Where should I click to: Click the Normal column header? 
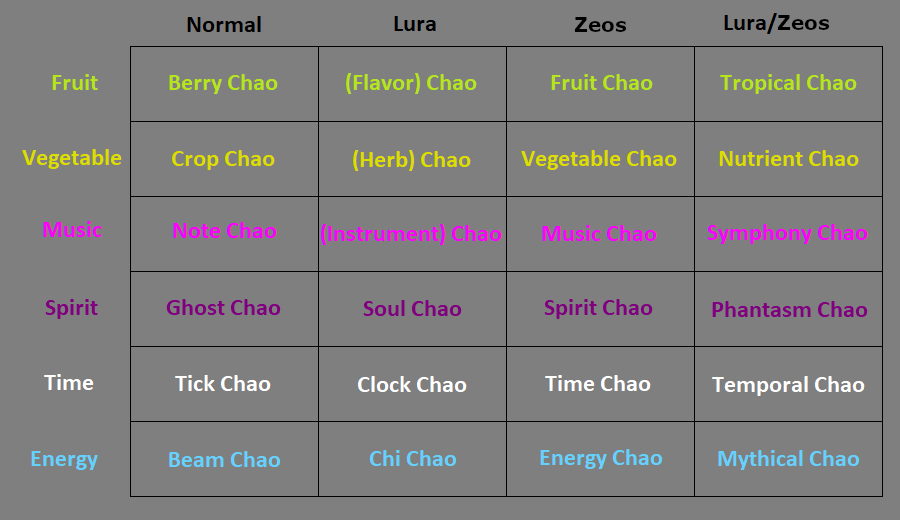point(224,25)
